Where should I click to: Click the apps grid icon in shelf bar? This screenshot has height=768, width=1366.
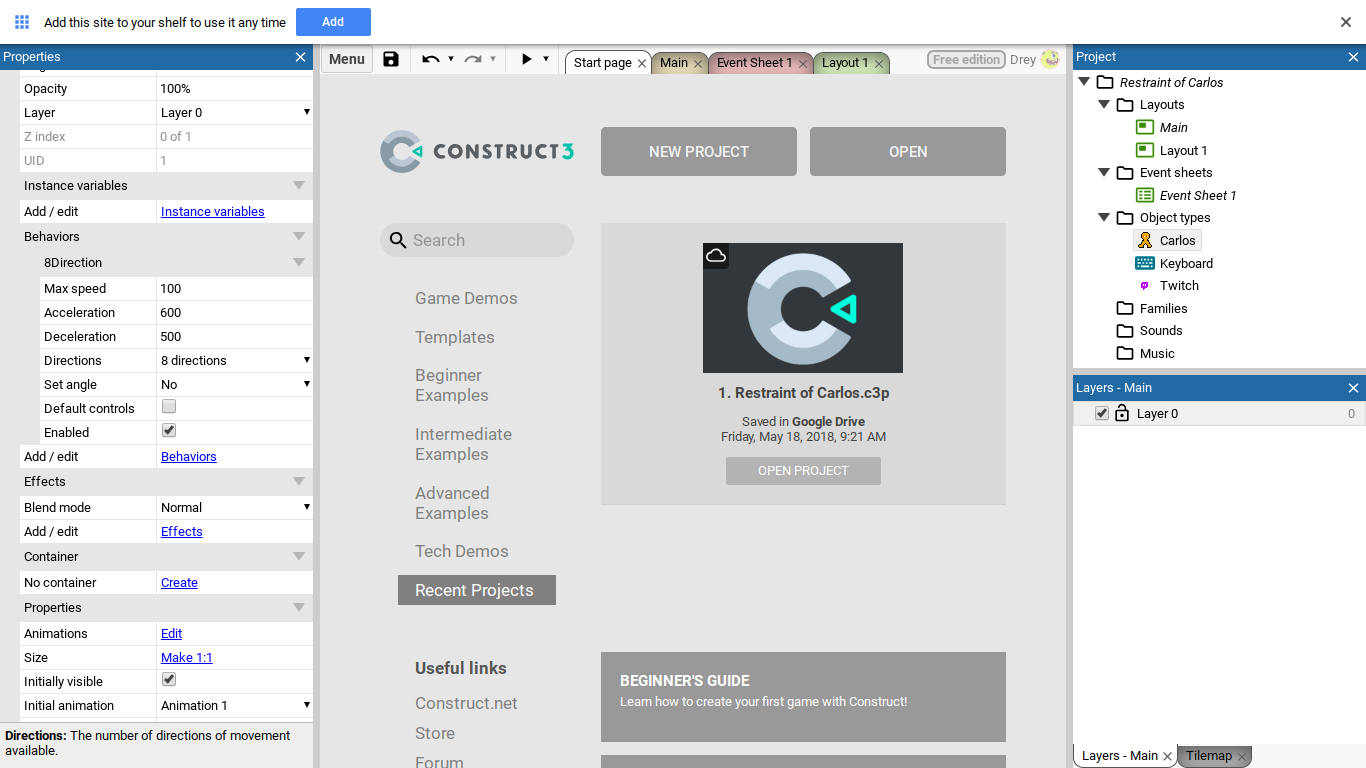coord(22,22)
